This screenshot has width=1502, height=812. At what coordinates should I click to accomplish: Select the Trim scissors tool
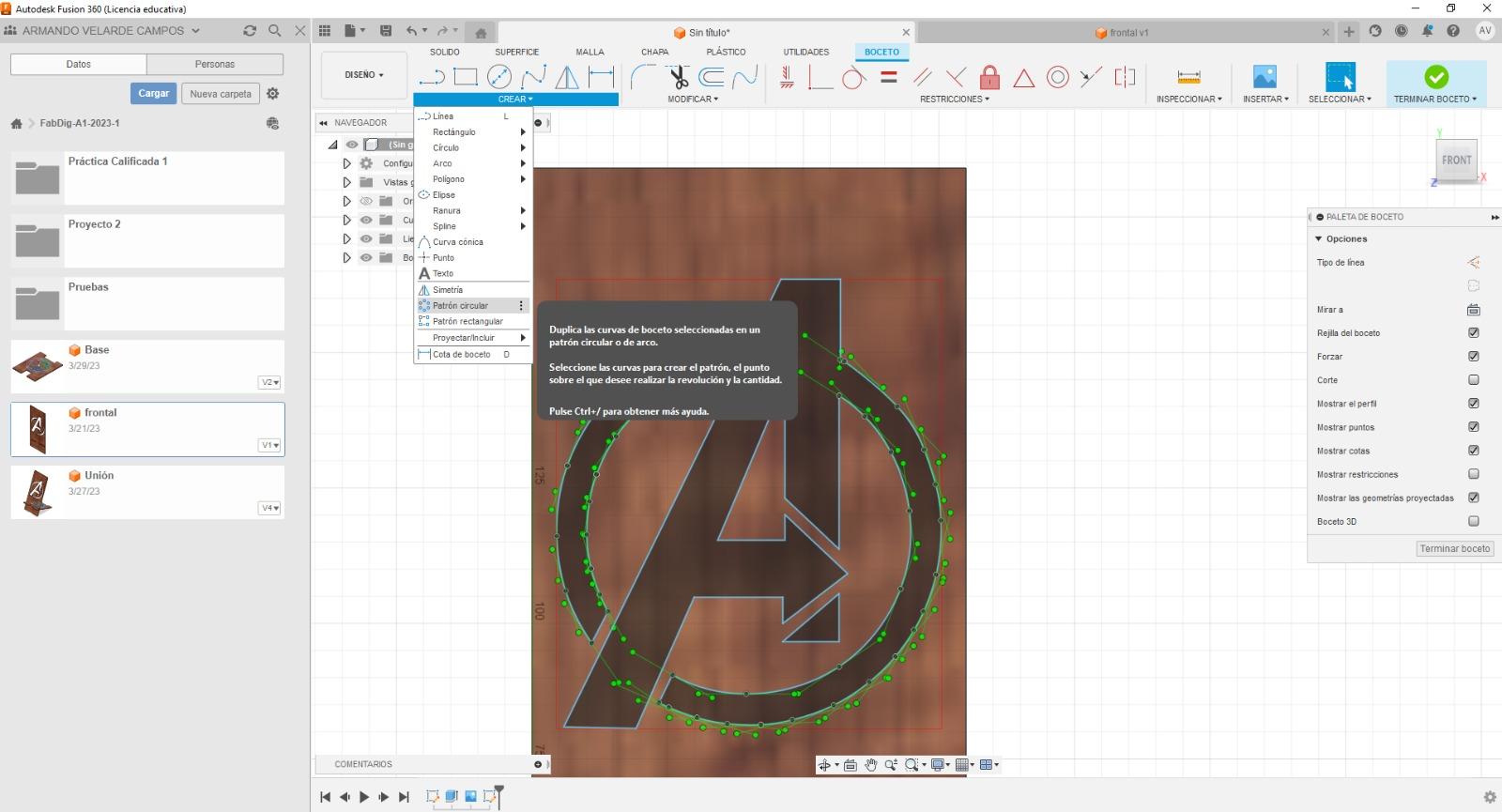pos(678,77)
